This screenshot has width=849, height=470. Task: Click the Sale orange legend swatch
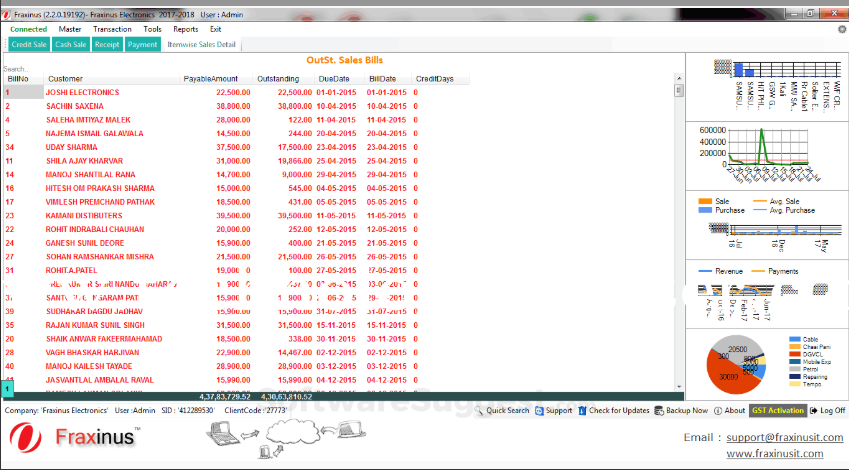(x=705, y=201)
